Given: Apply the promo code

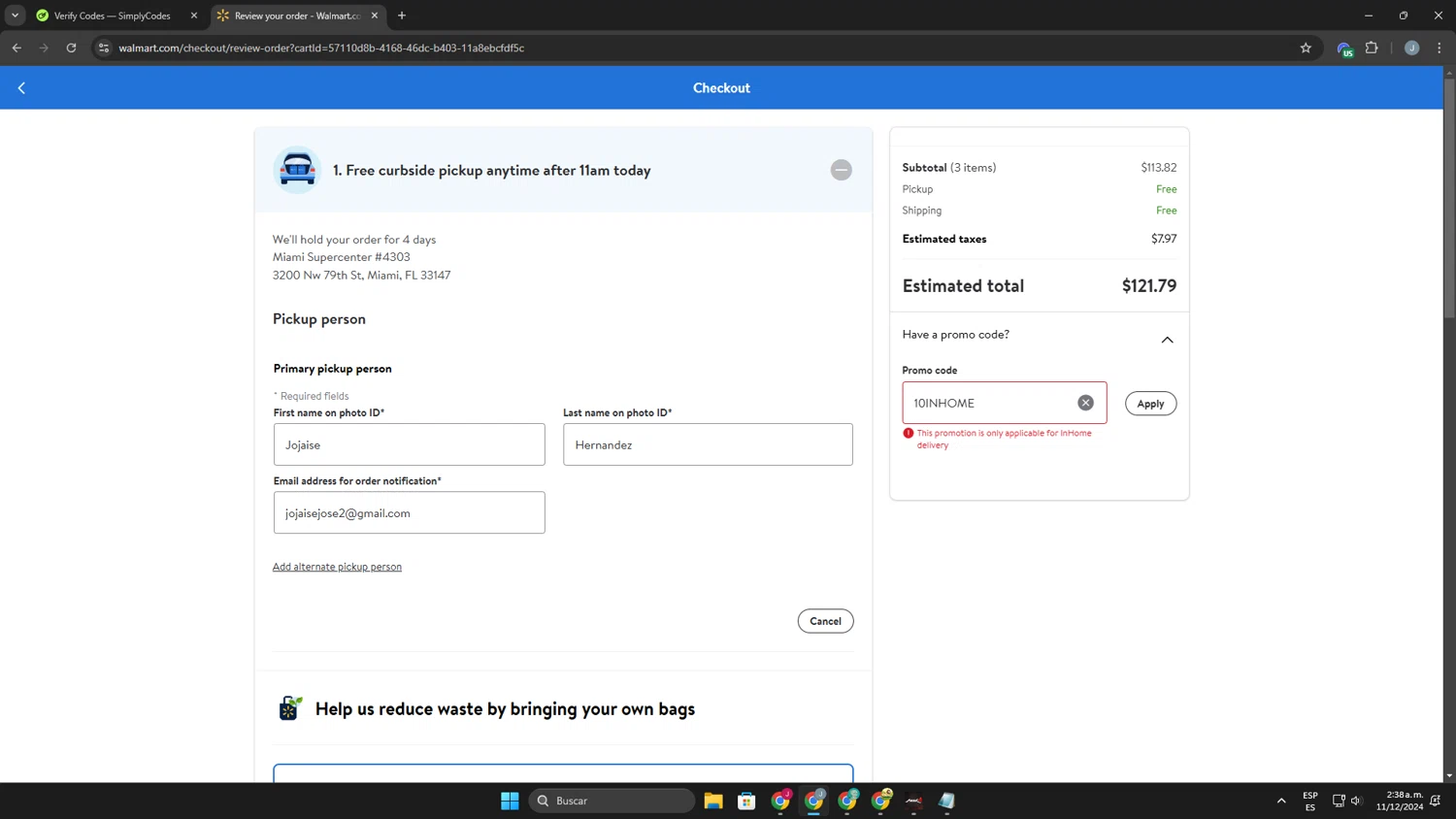Looking at the screenshot, I should click(x=1150, y=404).
